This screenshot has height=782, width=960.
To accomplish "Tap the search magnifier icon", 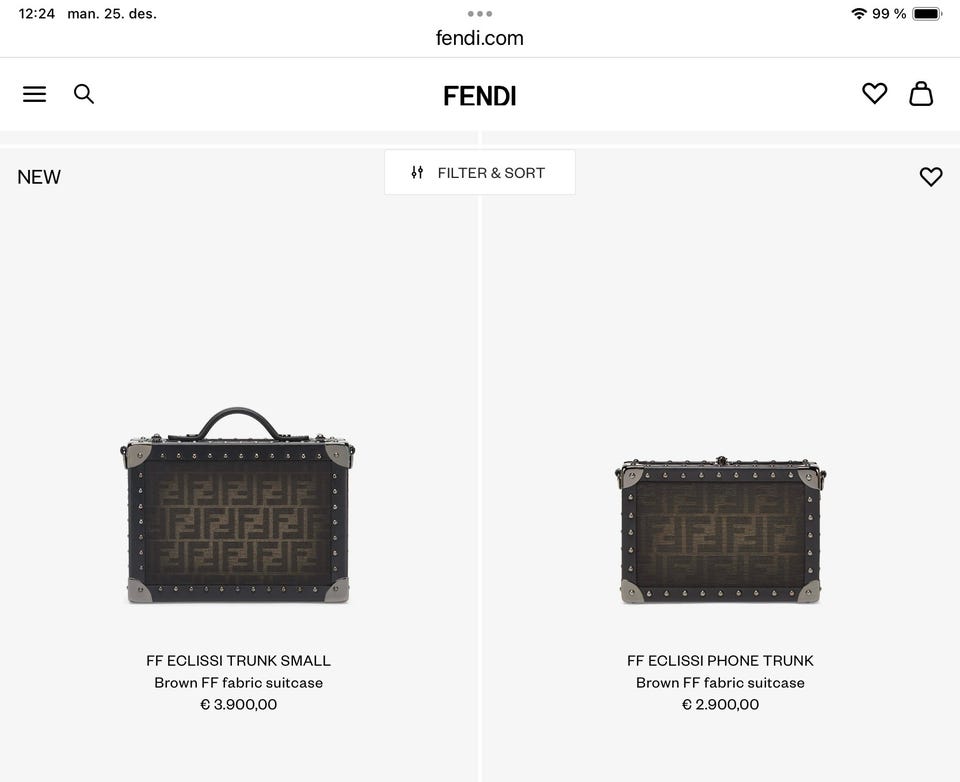I will (84, 94).
